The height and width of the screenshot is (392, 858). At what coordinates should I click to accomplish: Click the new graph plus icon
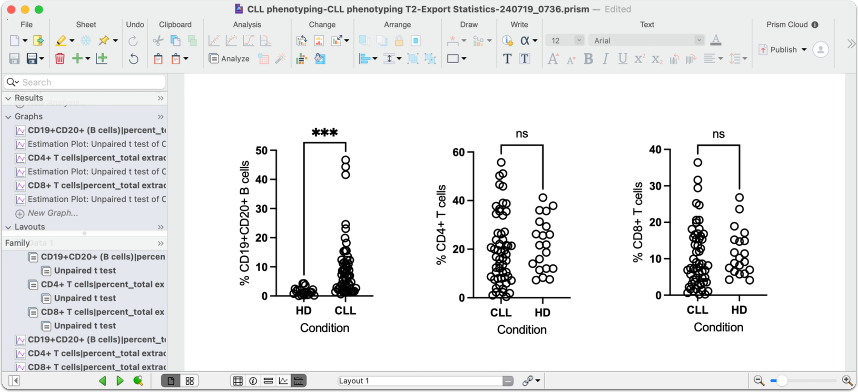click(101, 59)
